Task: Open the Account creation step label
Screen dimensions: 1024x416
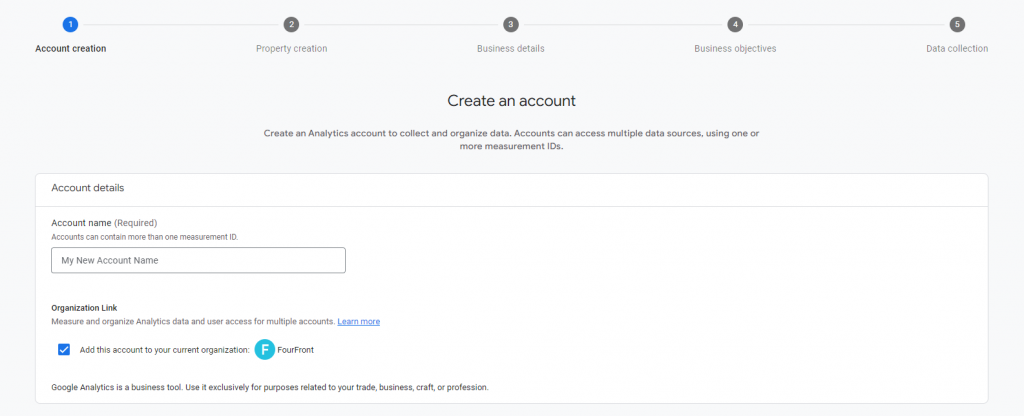Action: [71, 48]
